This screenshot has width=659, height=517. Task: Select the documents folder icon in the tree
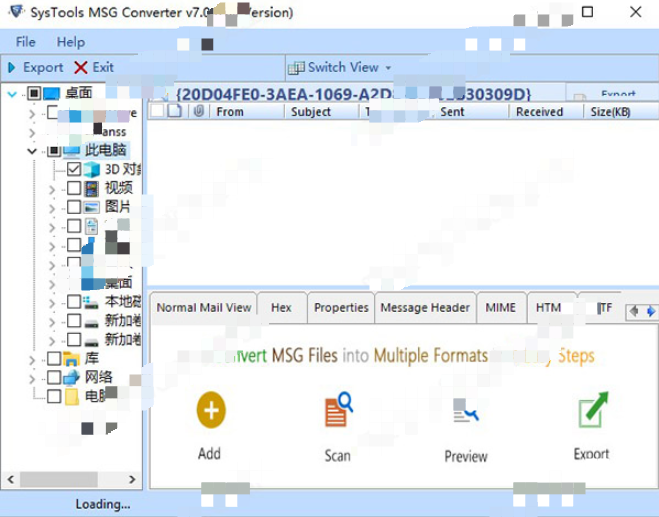[91, 226]
